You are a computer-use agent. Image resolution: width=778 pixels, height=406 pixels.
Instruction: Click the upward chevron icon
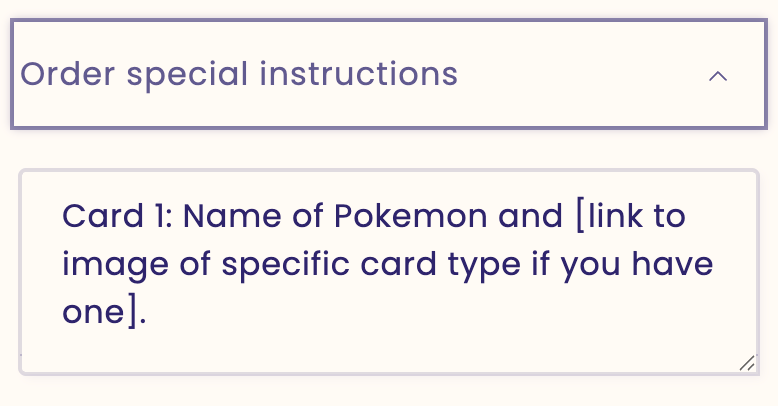[x=717, y=76]
